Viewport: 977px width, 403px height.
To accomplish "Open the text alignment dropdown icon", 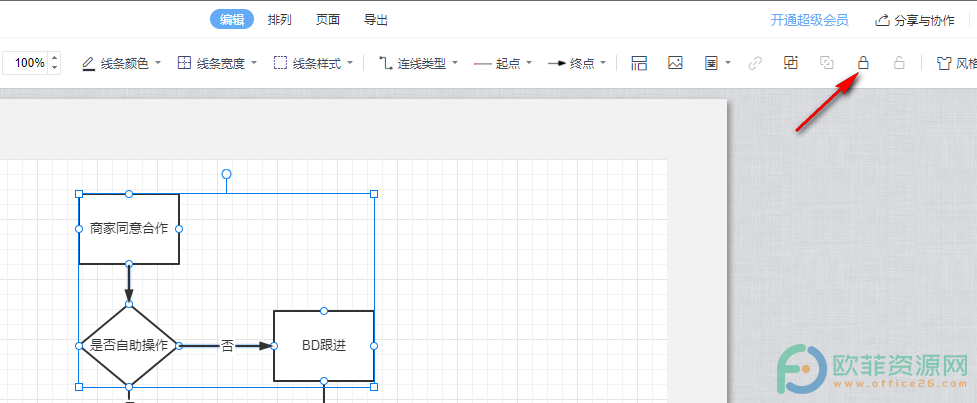I will 718,63.
